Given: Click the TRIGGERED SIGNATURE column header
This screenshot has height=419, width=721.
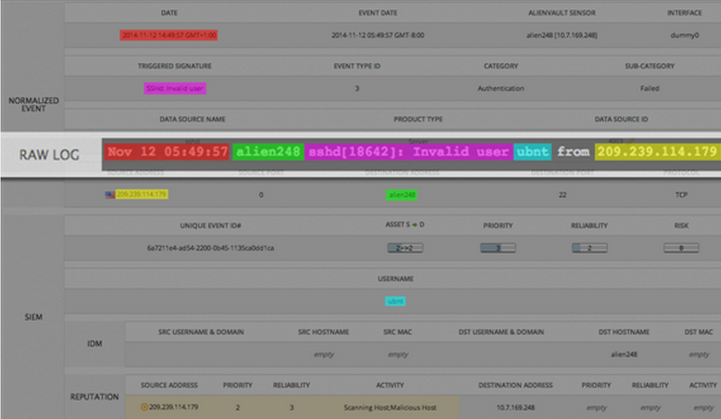Looking at the screenshot, I should (x=175, y=66).
